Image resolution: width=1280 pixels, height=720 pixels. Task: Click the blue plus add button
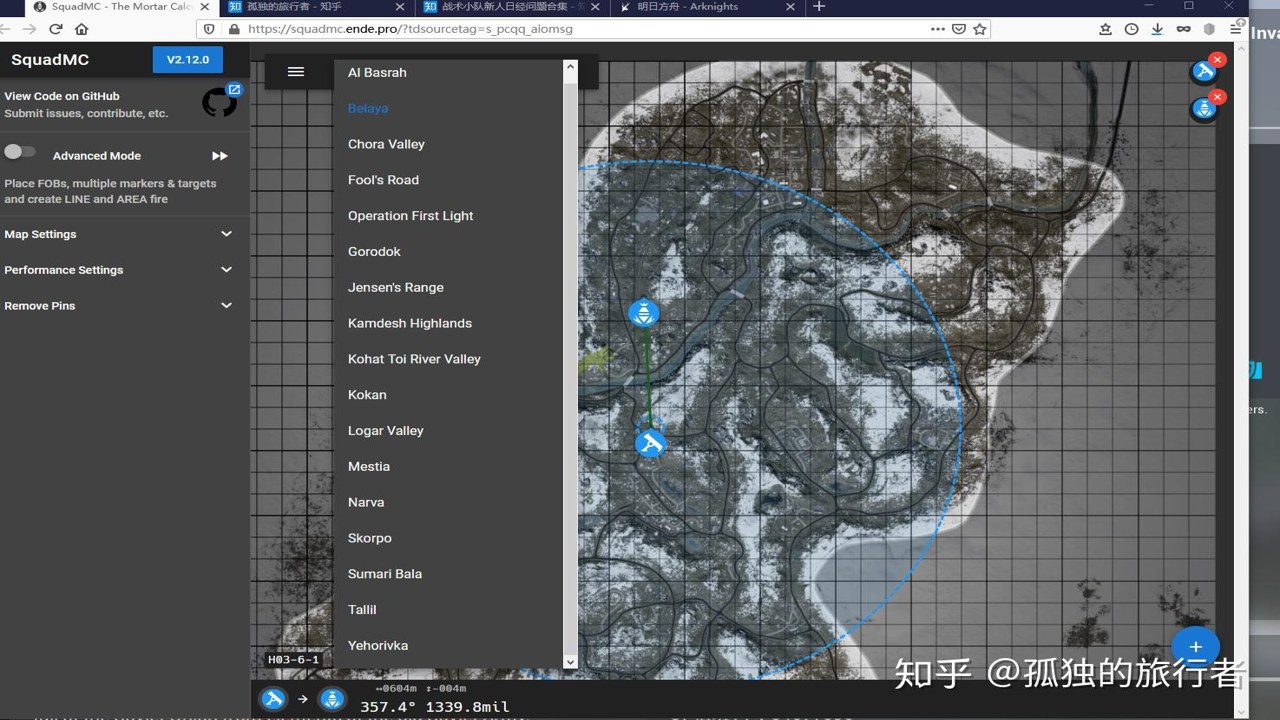pyautogui.click(x=1195, y=647)
